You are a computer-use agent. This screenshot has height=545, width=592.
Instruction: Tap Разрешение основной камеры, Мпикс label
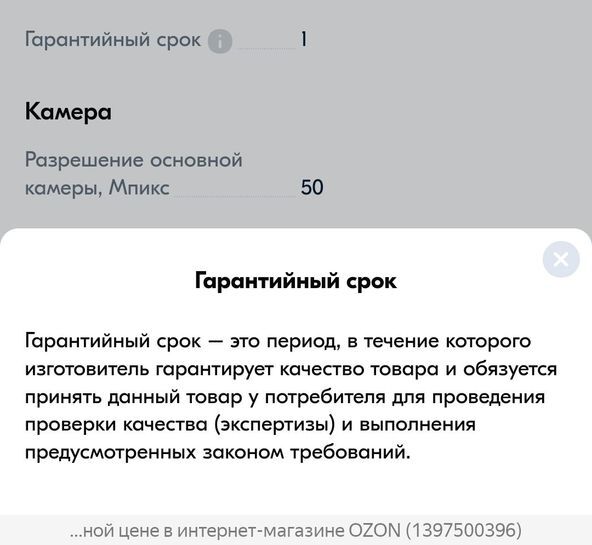pos(133,174)
